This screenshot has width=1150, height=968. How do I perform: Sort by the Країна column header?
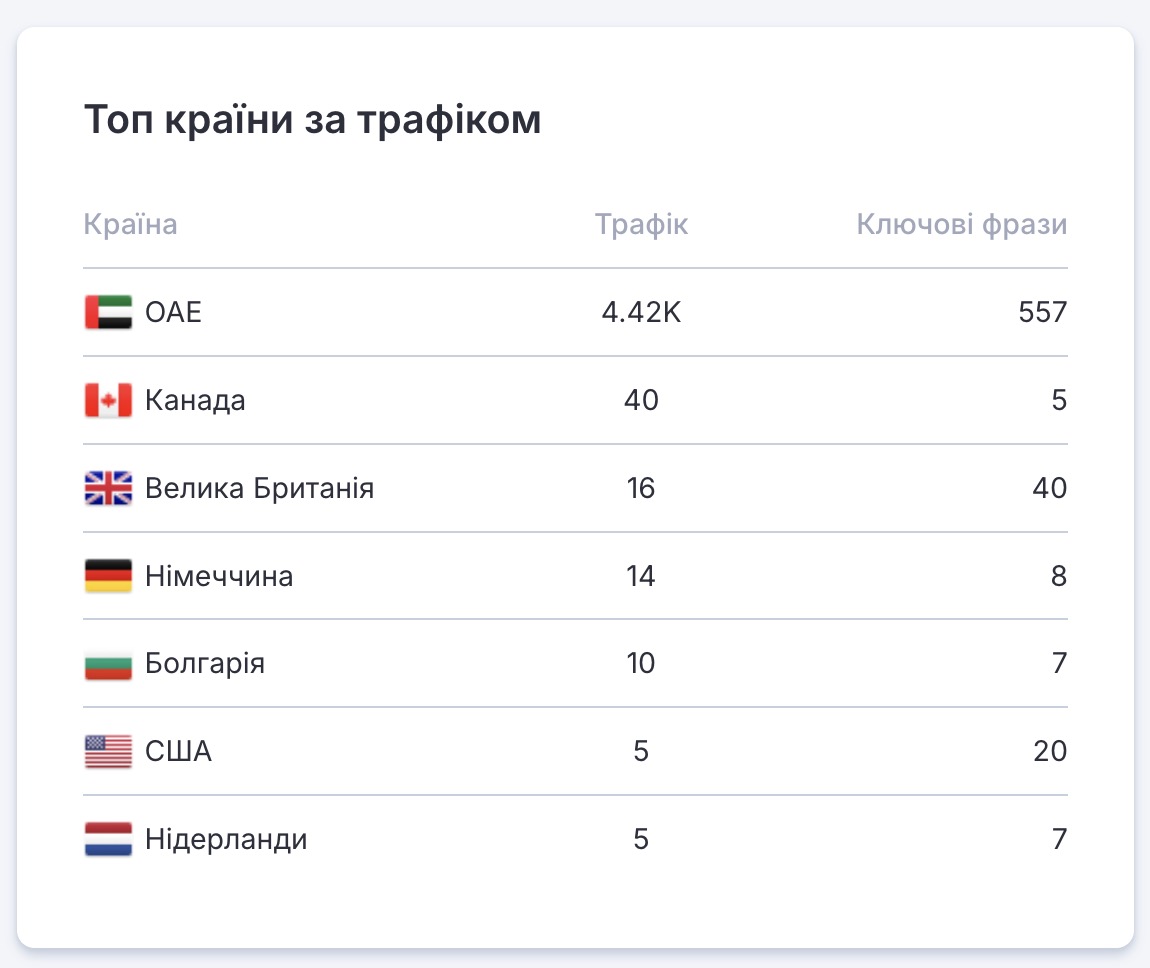(x=130, y=224)
